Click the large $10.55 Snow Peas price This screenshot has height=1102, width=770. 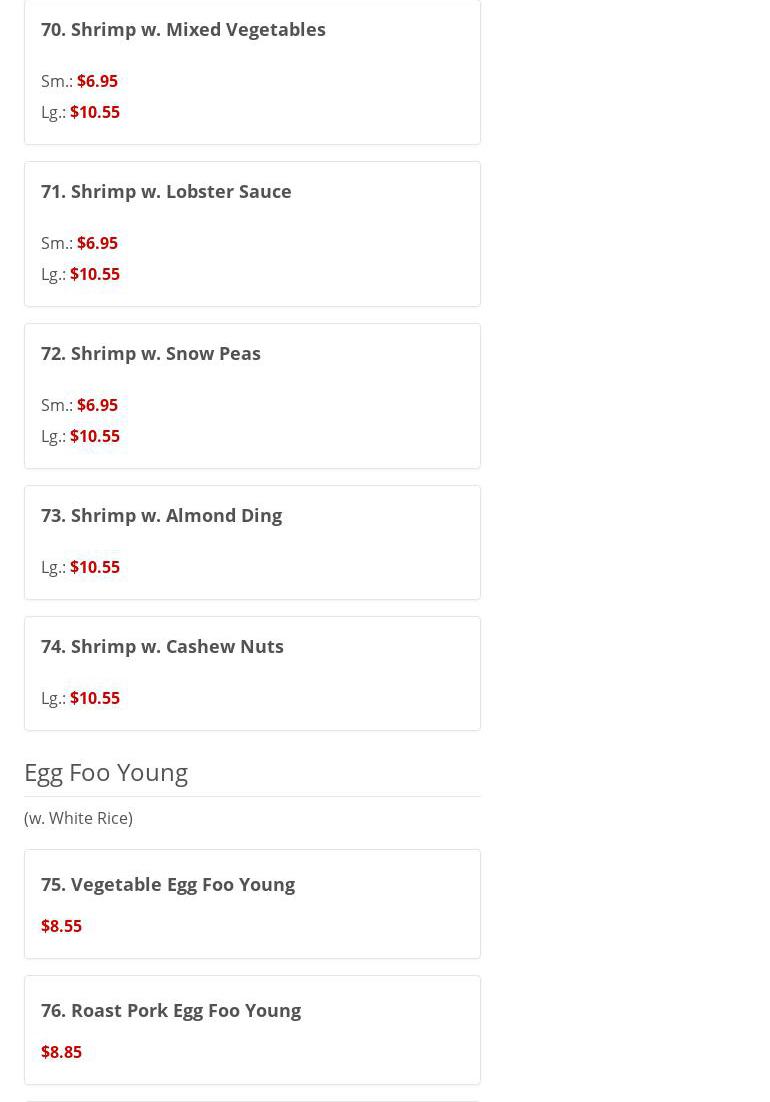click(95, 436)
